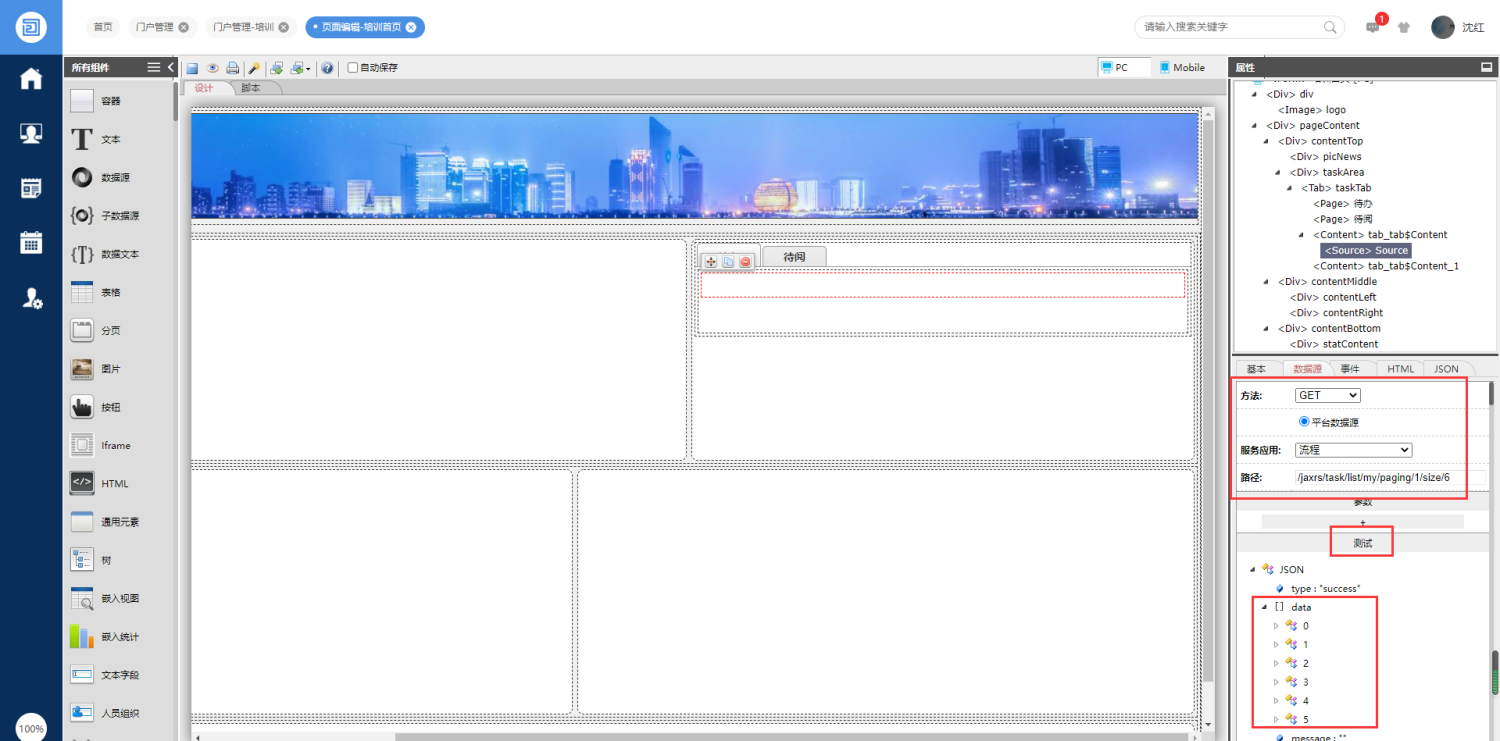Click the 路径 path input field
This screenshot has height=741, width=1500.
(1378, 478)
